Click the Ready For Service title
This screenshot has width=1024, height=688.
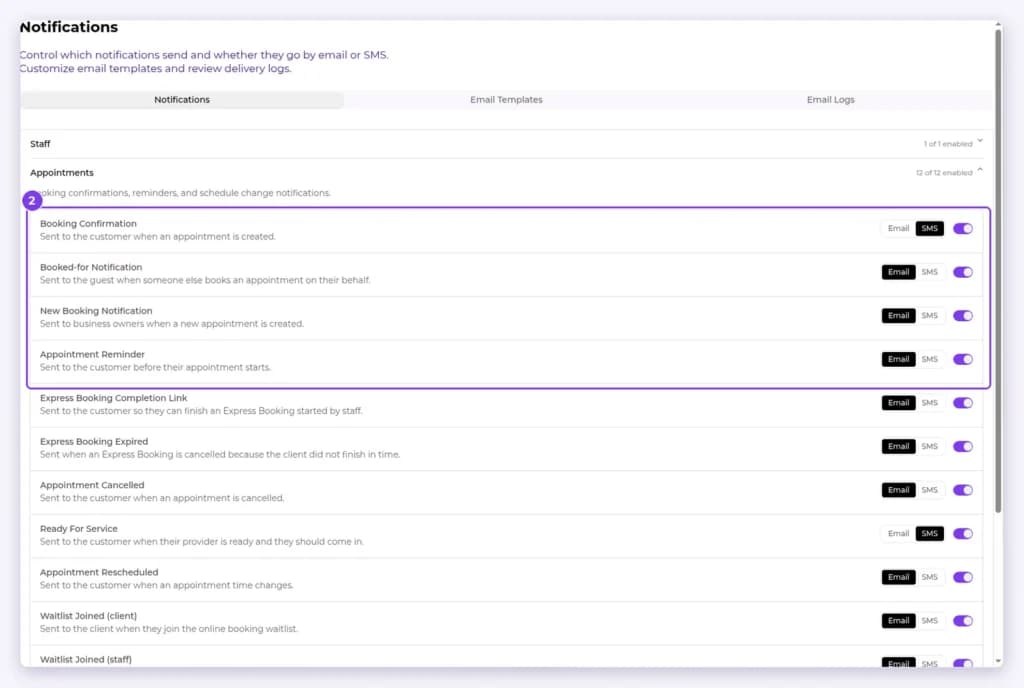(78, 529)
